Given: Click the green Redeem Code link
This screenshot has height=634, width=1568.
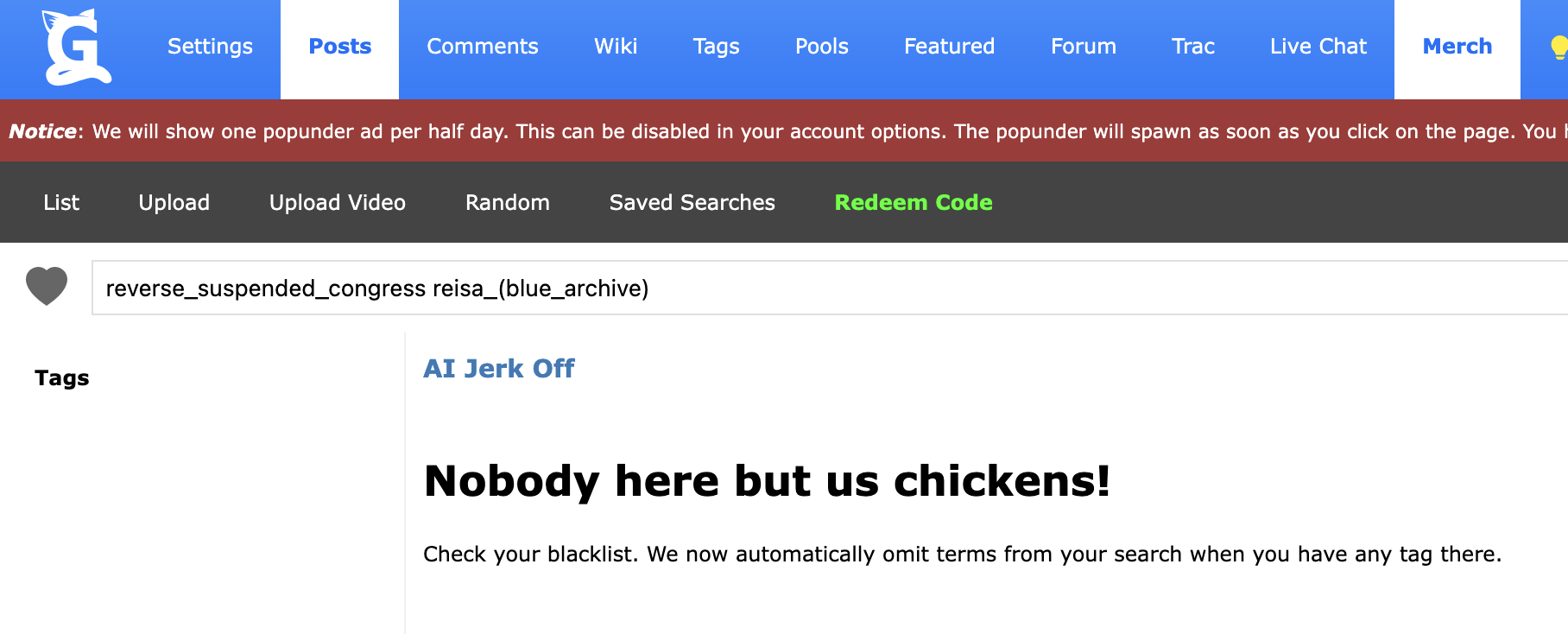Looking at the screenshot, I should click(914, 202).
